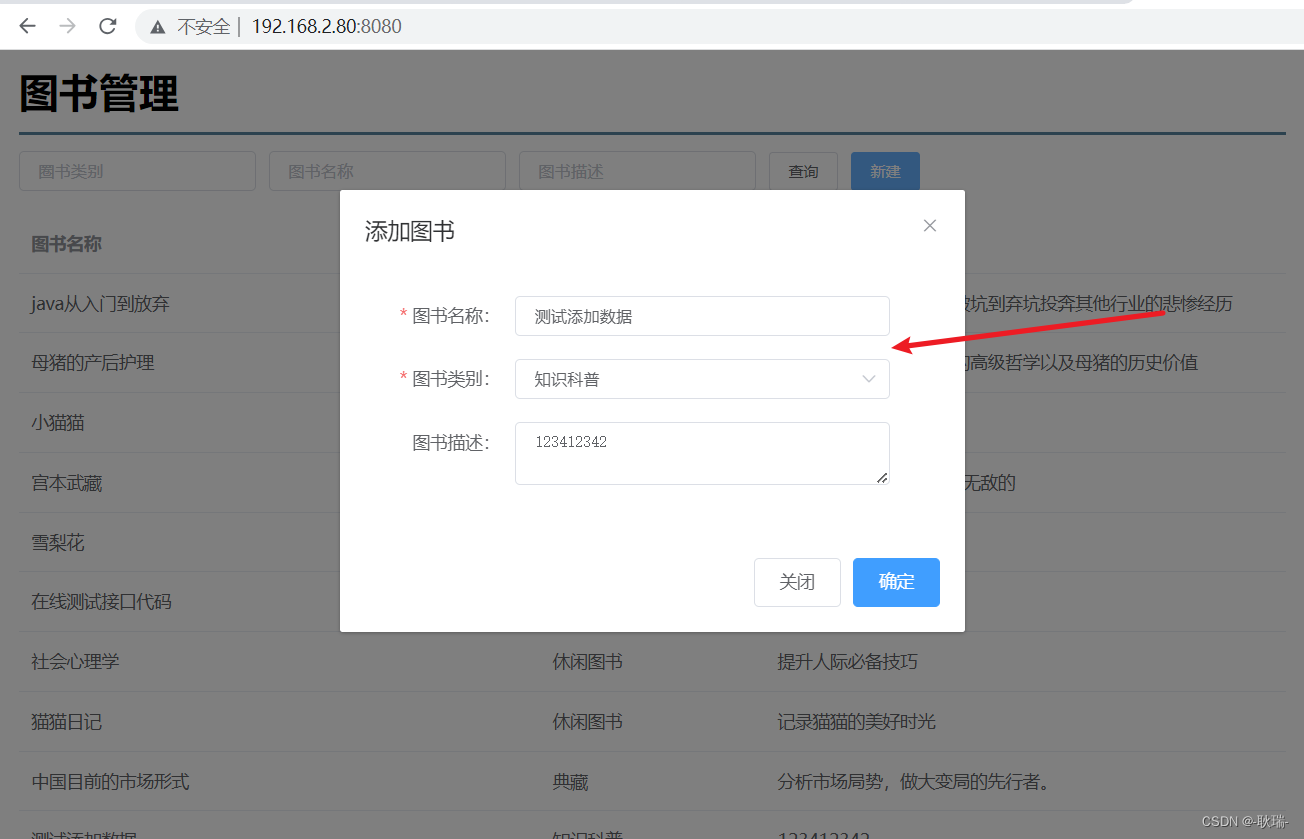Click the 查询 button
Image resolution: width=1304 pixels, height=839 pixels.
(803, 171)
